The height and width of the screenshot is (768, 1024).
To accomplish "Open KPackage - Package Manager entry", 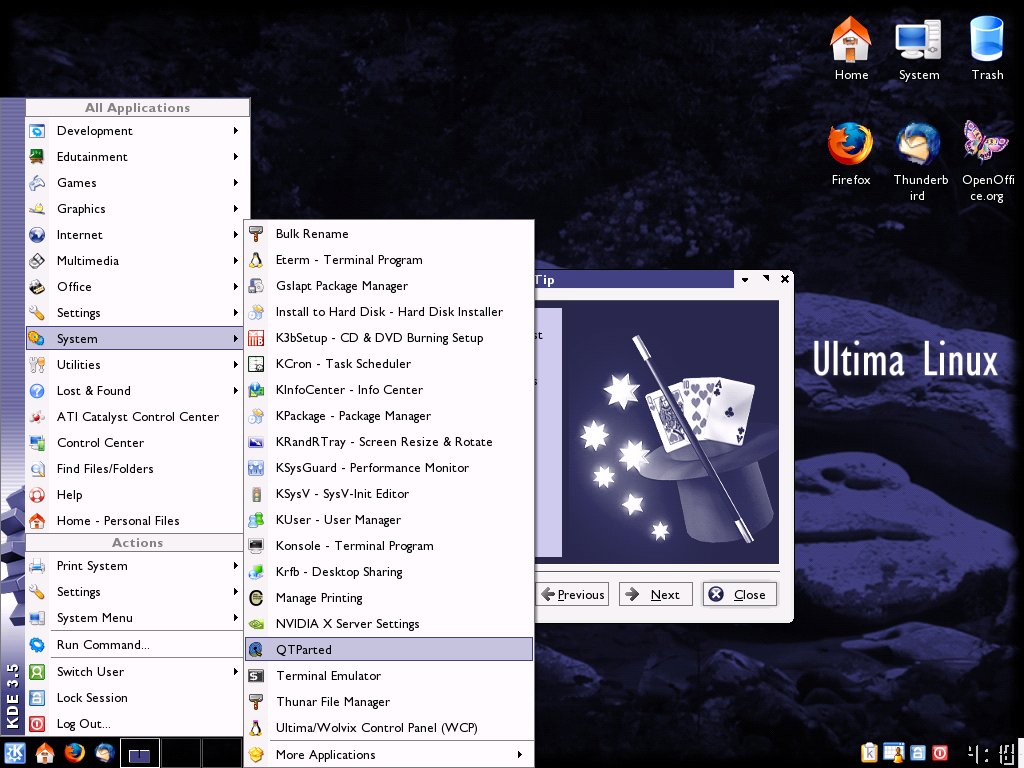I will point(389,416).
